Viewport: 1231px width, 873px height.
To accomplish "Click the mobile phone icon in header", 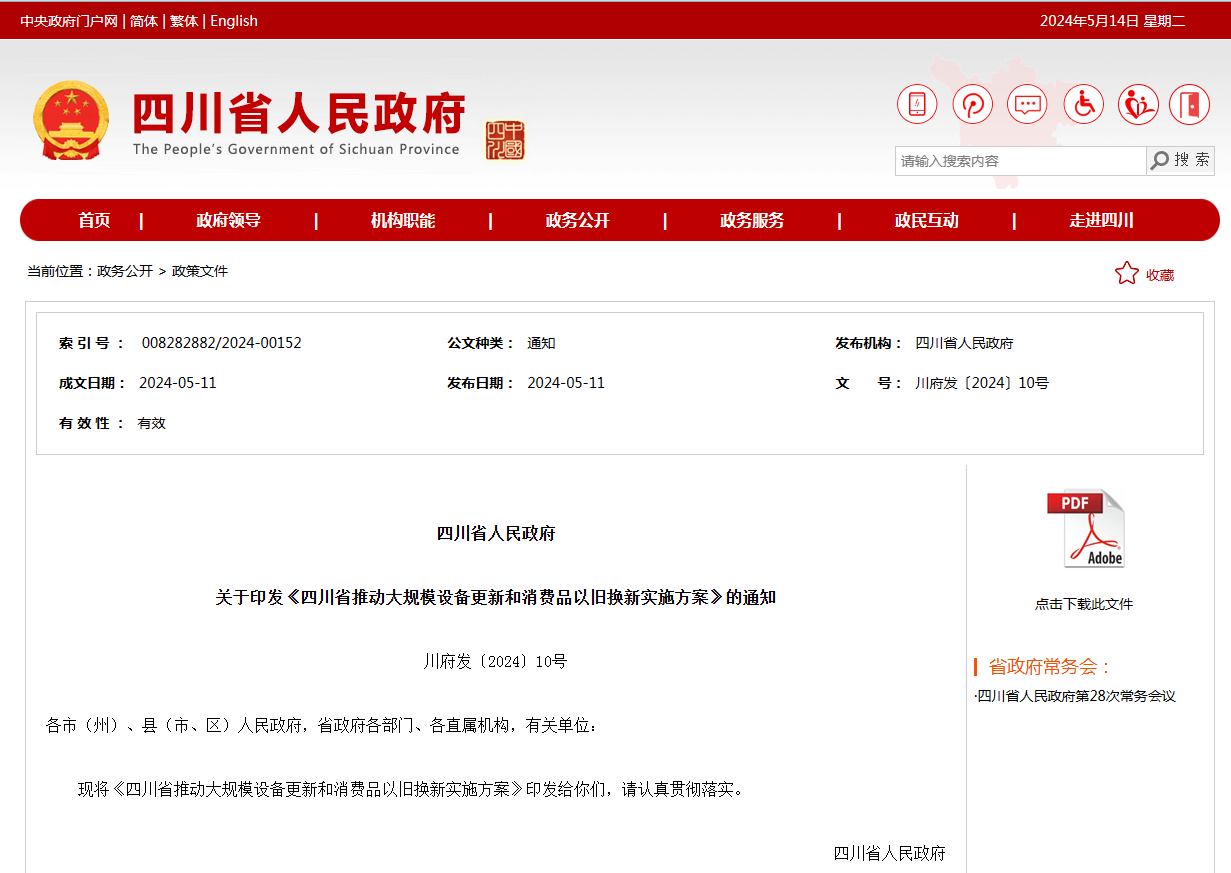I will [x=917, y=104].
